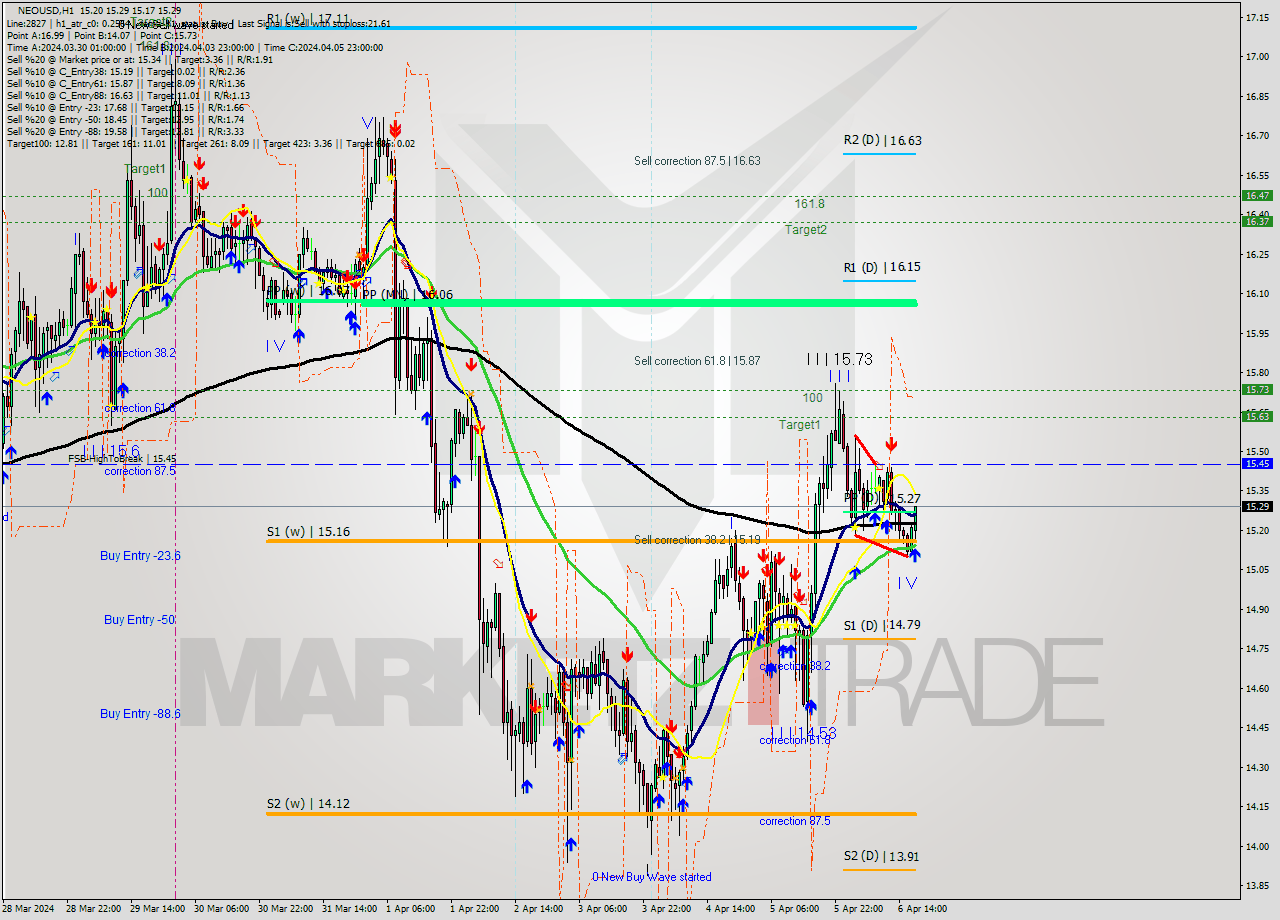Click '5 Apr 06:00' on time axis
Viewport: 1280px width, 920px height.
(795, 909)
